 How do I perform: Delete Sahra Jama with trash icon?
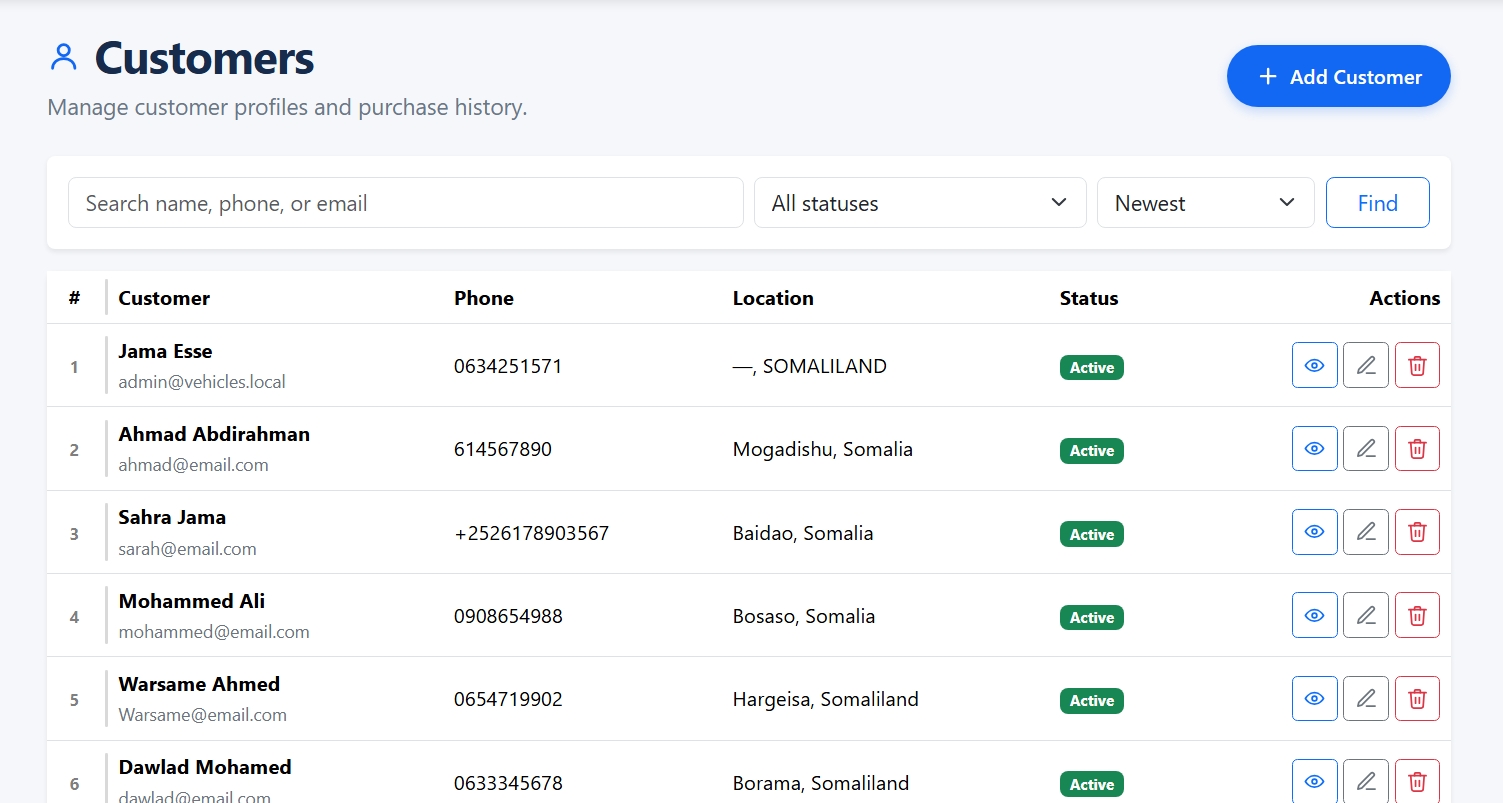[x=1417, y=532]
